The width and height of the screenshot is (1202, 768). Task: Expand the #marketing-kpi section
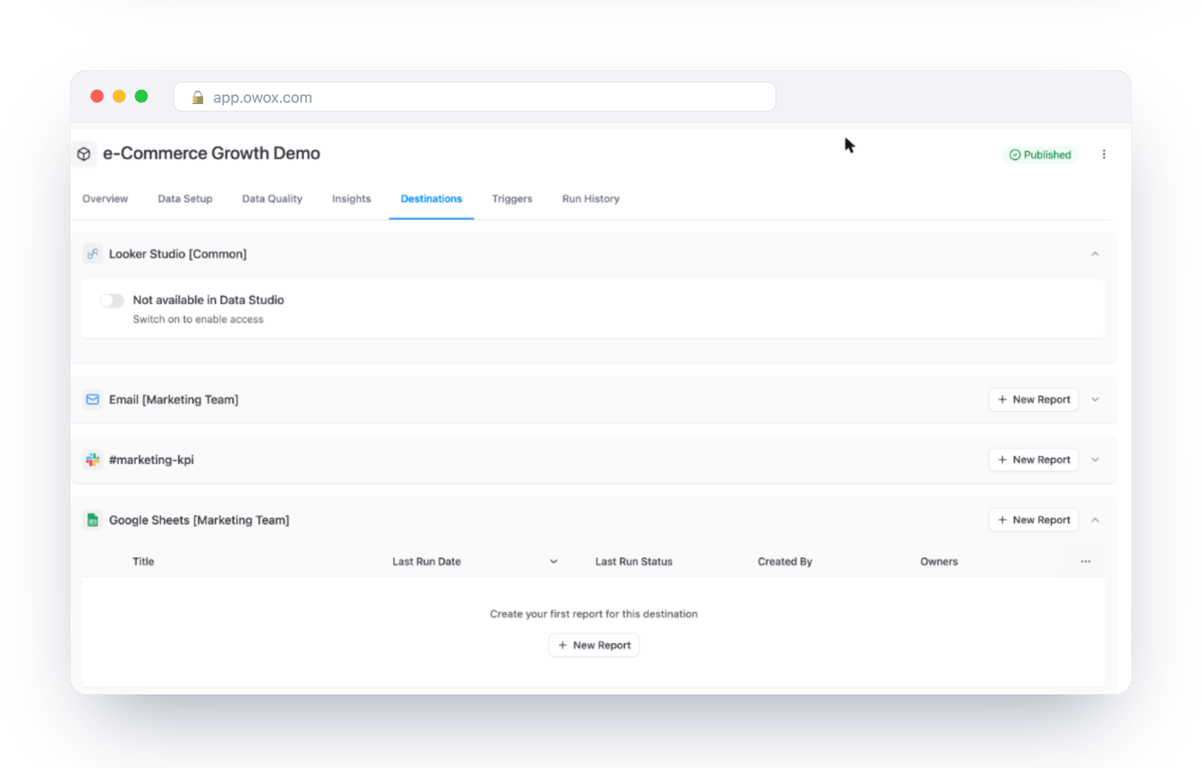(x=1095, y=460)
